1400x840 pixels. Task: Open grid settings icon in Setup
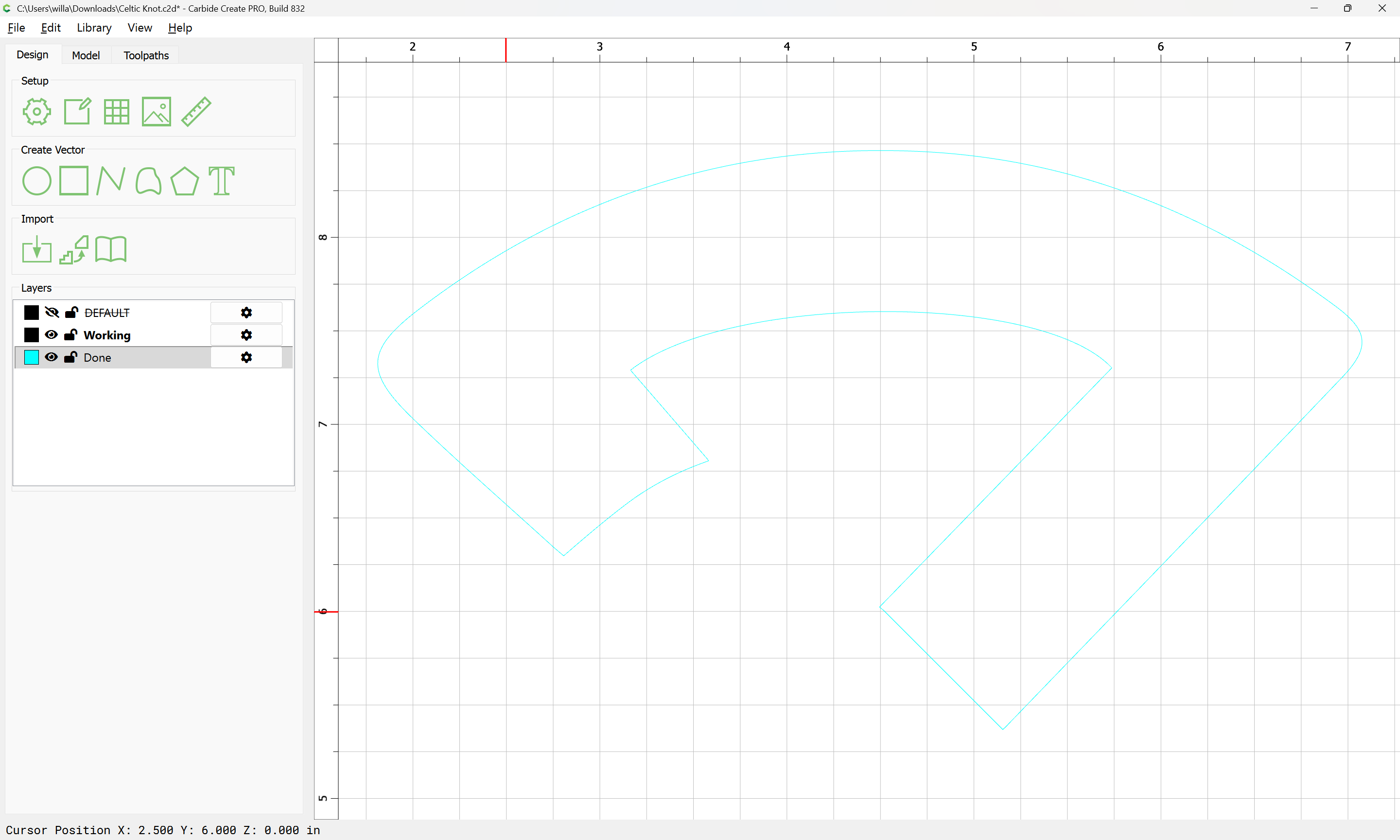[x=117, y=111]
